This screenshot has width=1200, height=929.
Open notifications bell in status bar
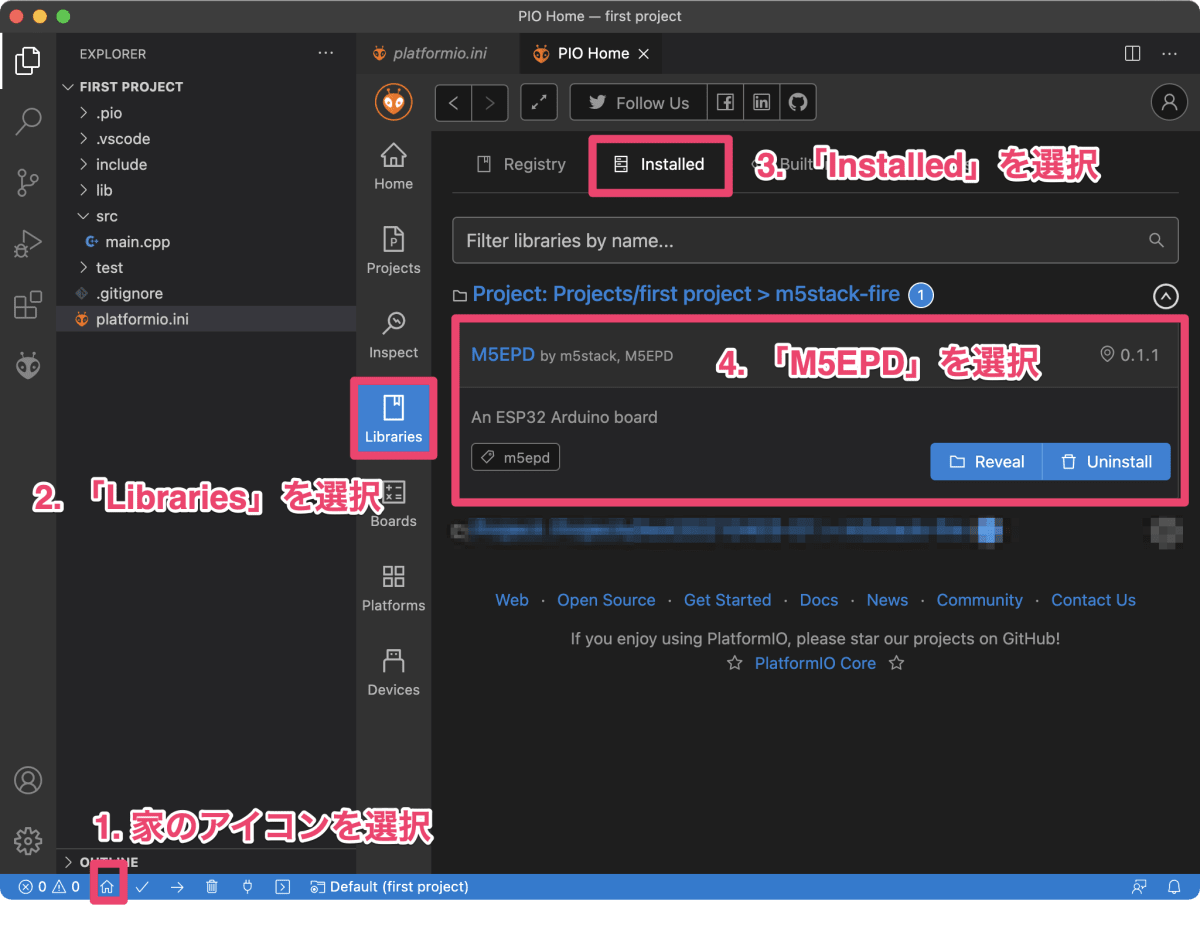point(1175,887)
